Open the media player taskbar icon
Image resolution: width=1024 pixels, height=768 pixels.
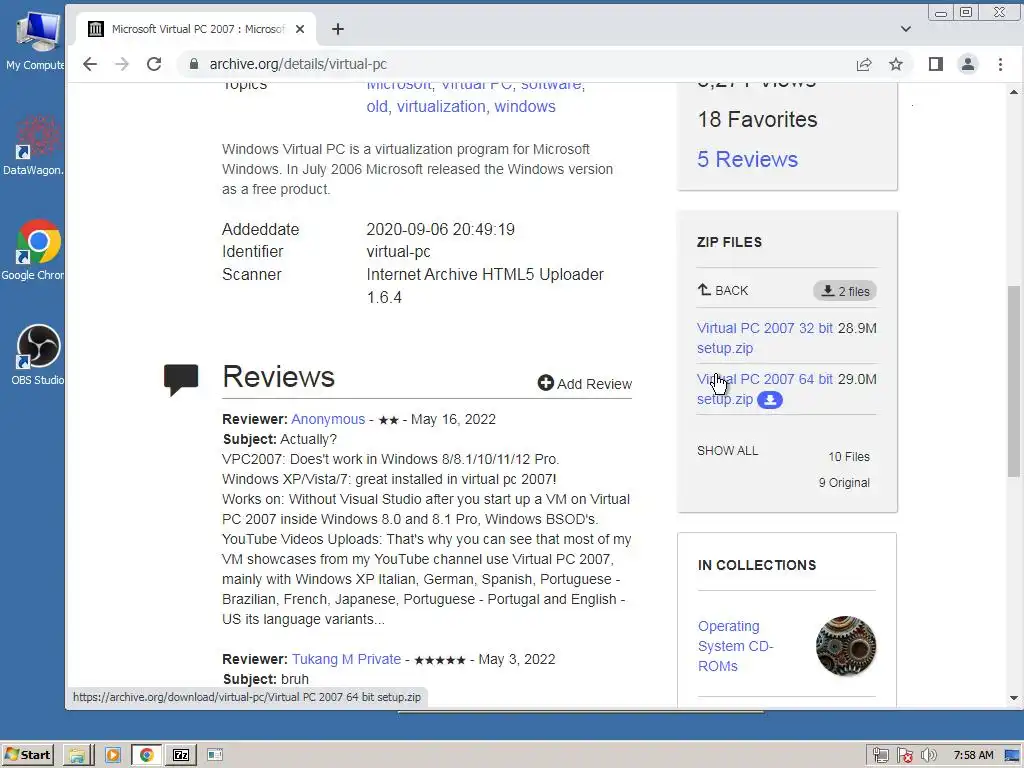pos(112,756)
